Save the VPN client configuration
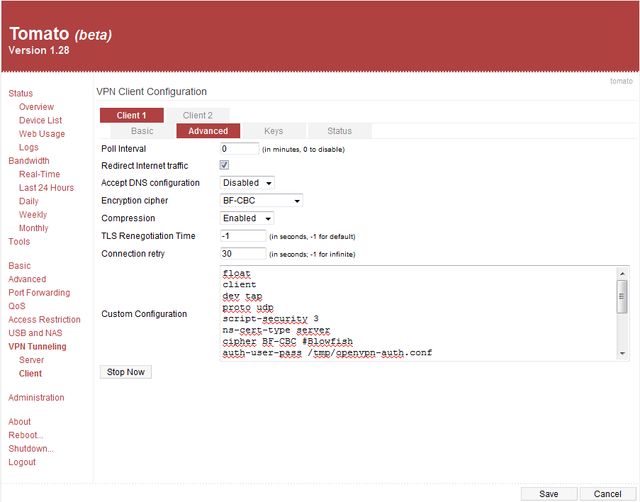 [549, 494]
